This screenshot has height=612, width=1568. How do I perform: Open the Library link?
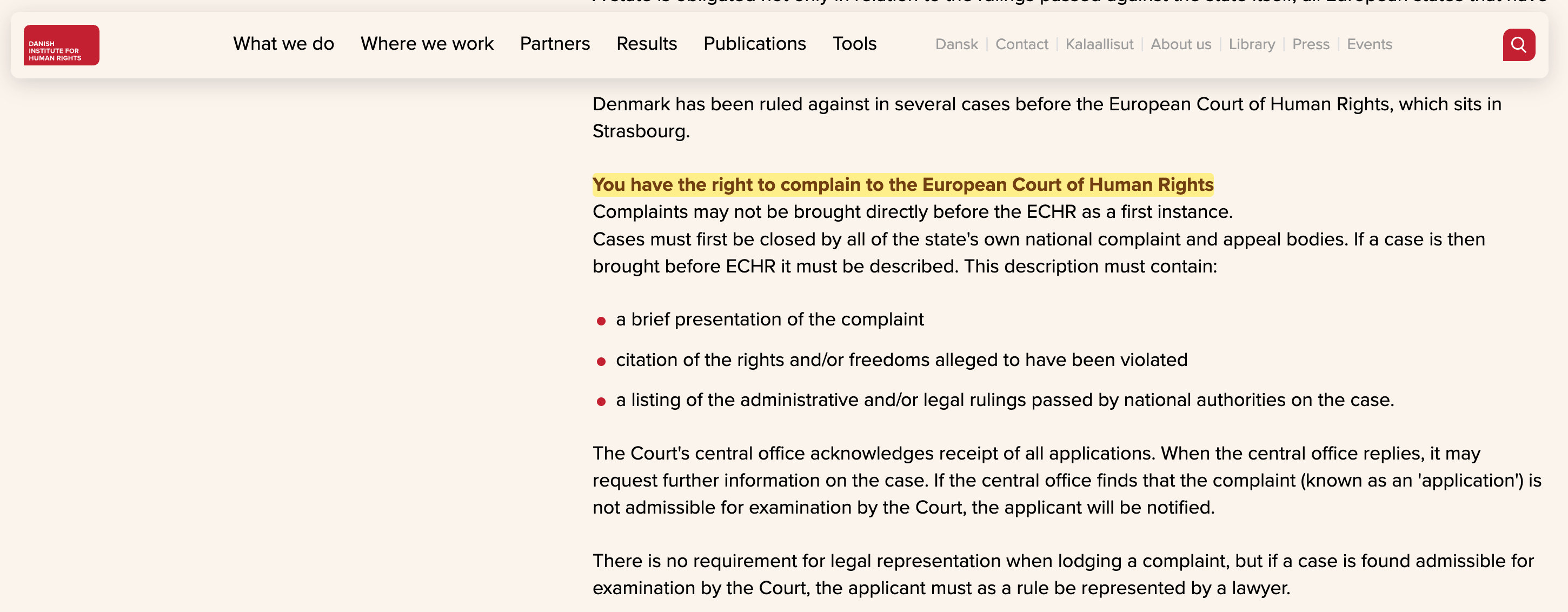[x=1252, y=44]
